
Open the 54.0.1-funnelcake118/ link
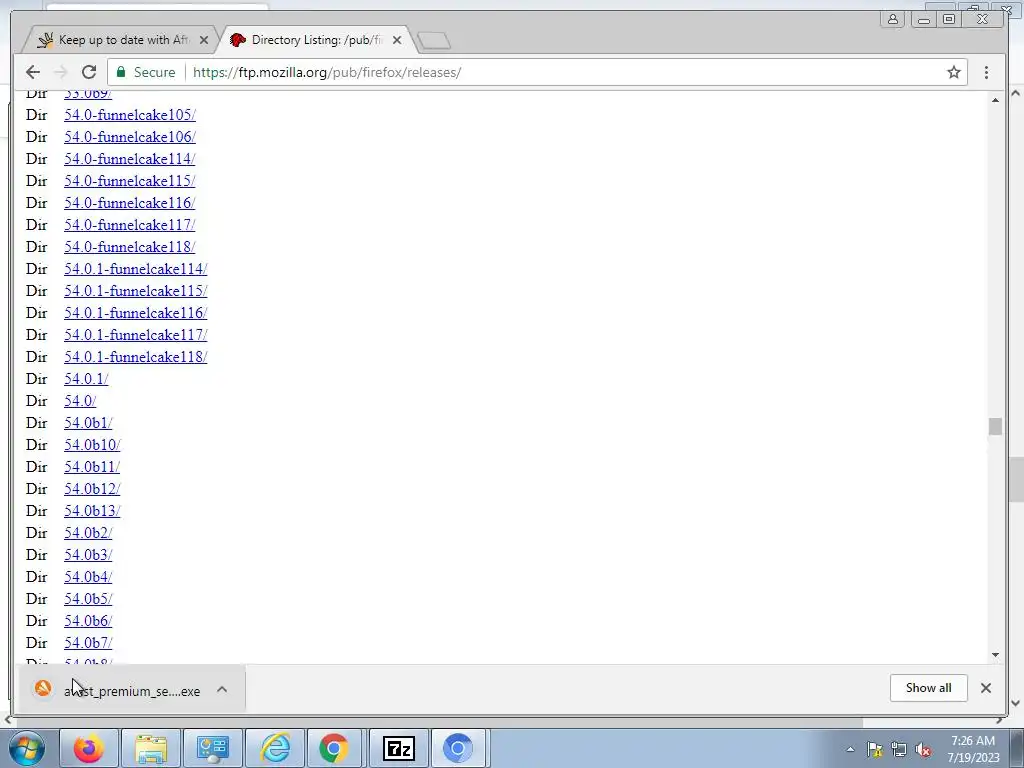coord(135,357)
